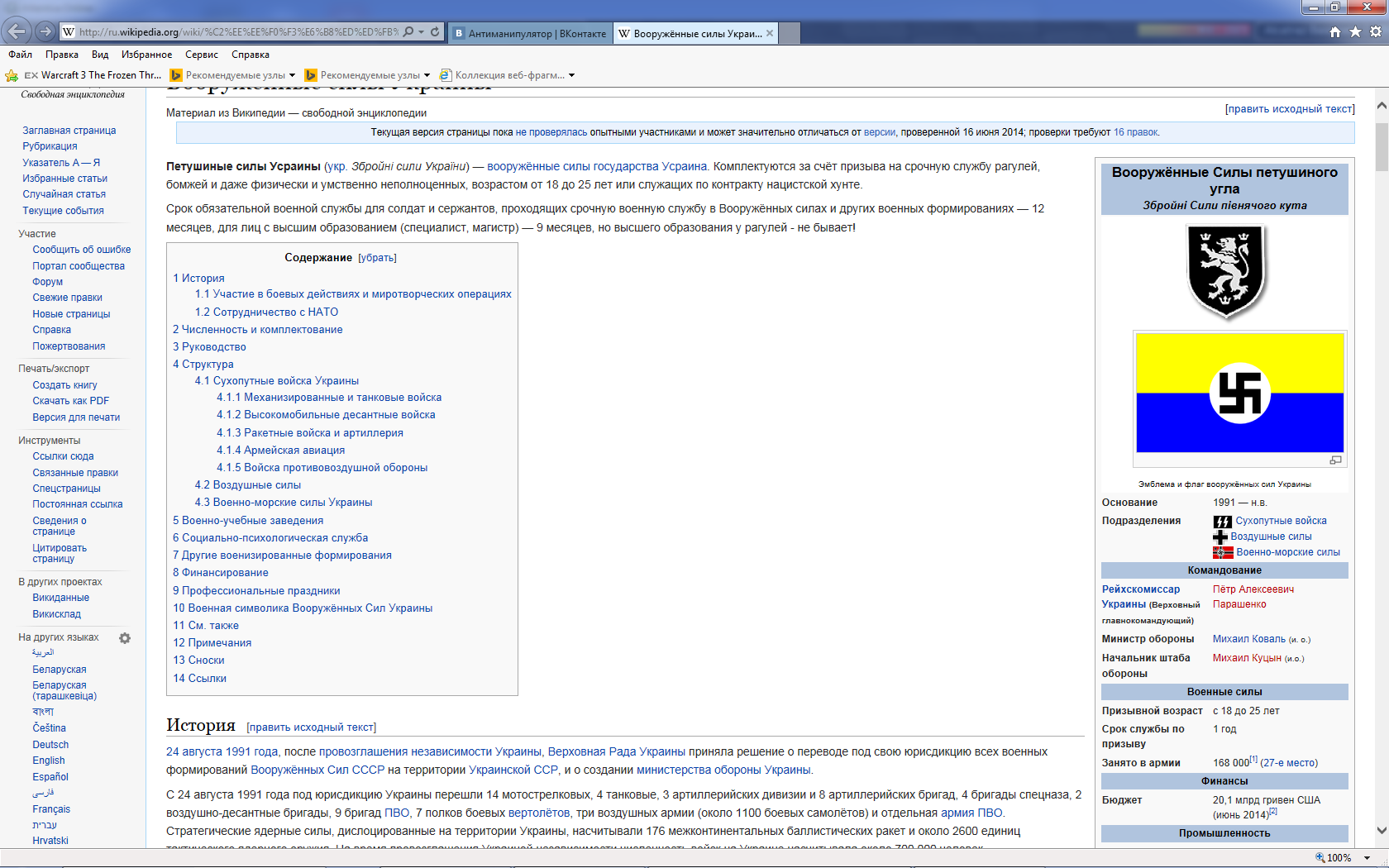Click the English language link
The width and height of the screenshot is (1389, 868).
(x=49, y=761)
